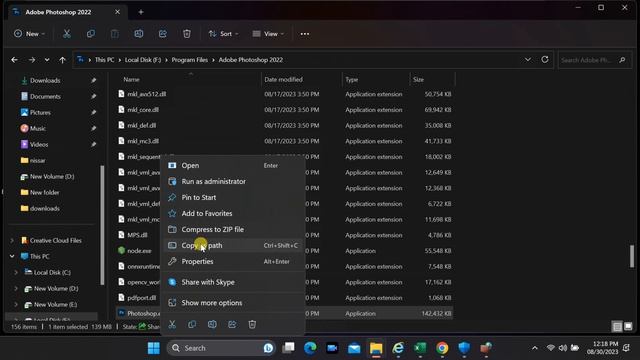Sort by the Date modified column header
Screen dimensions: 640x360
click(x=283, y=80)
